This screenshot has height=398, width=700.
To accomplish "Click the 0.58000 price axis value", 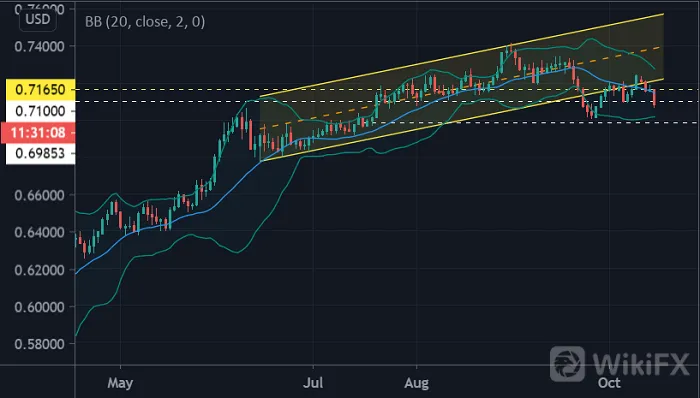I will 39,344.
